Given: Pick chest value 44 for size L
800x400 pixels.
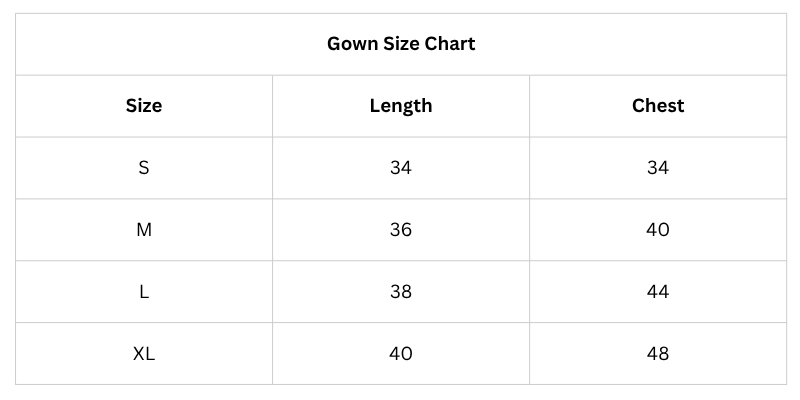Looking at the screenshot, I should [x=658, y=292].
